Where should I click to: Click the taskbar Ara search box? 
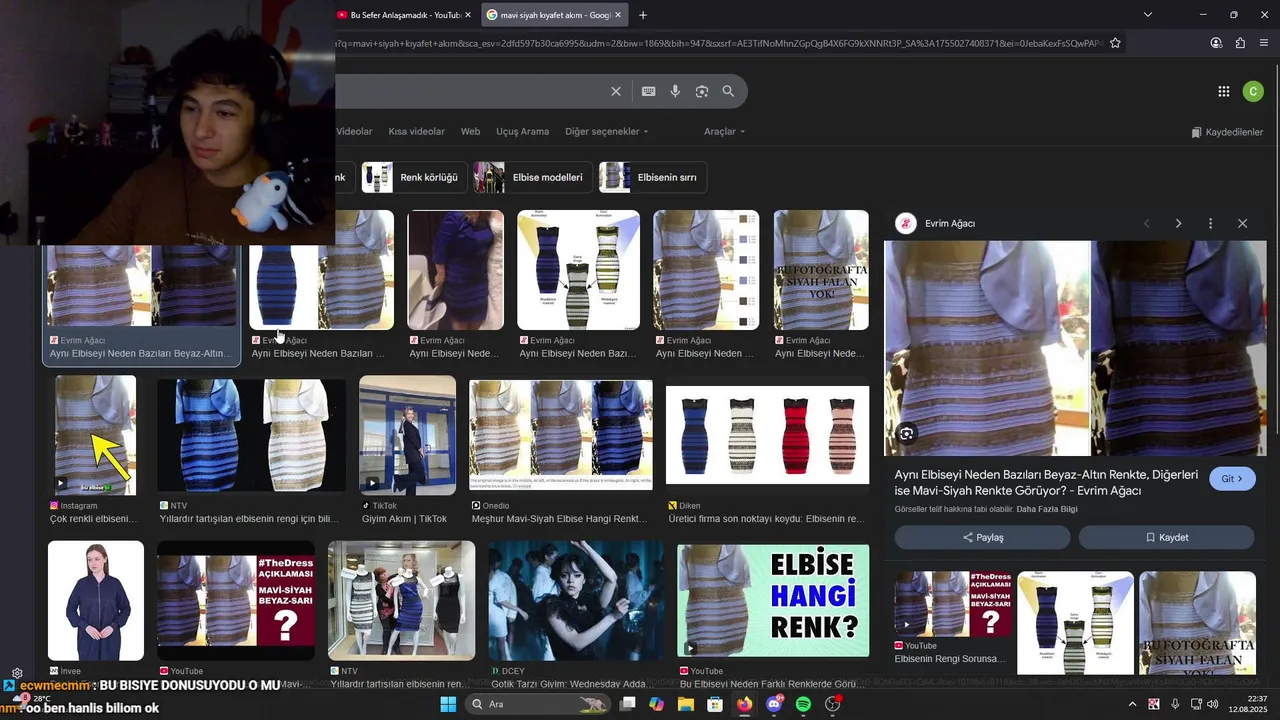pos(538,704)
